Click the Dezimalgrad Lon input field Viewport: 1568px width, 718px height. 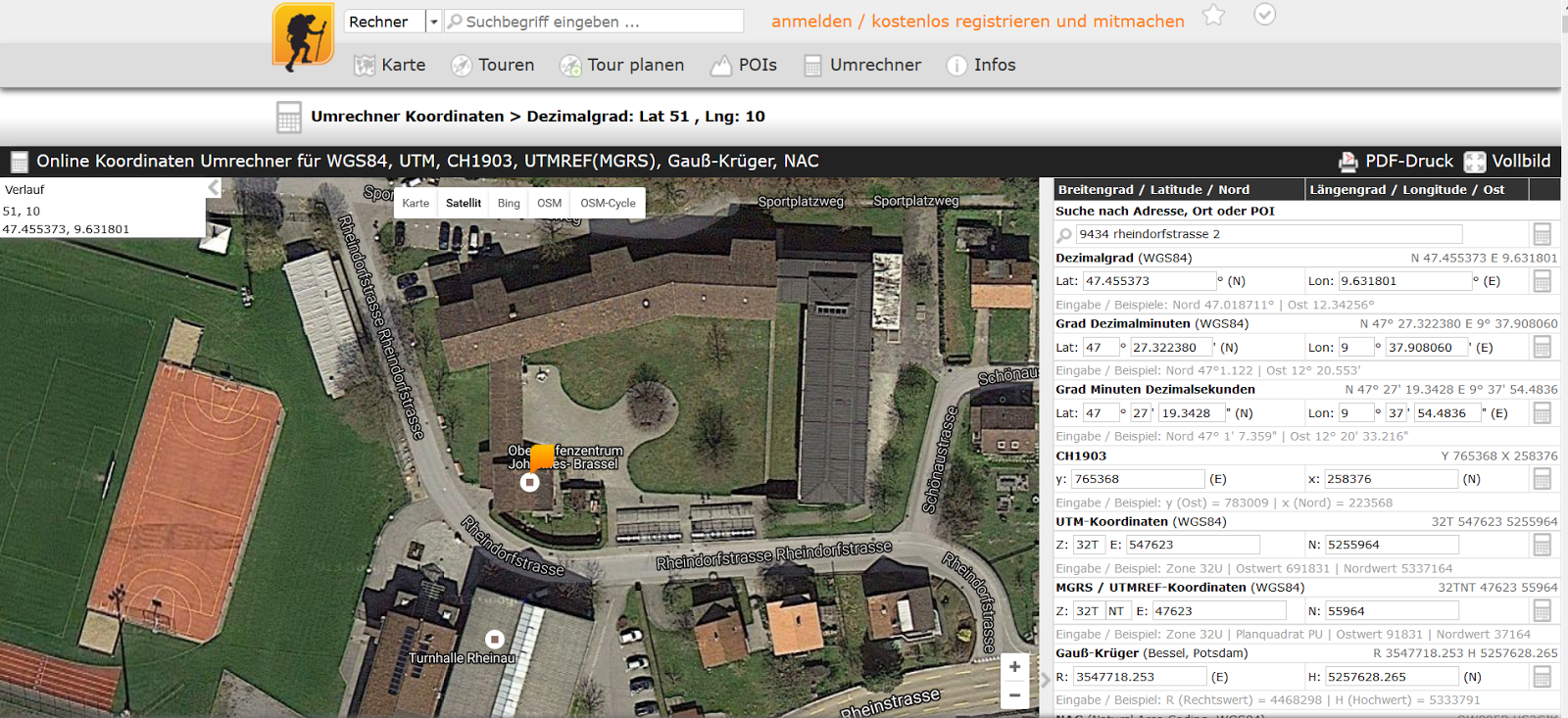(1404, 281)
